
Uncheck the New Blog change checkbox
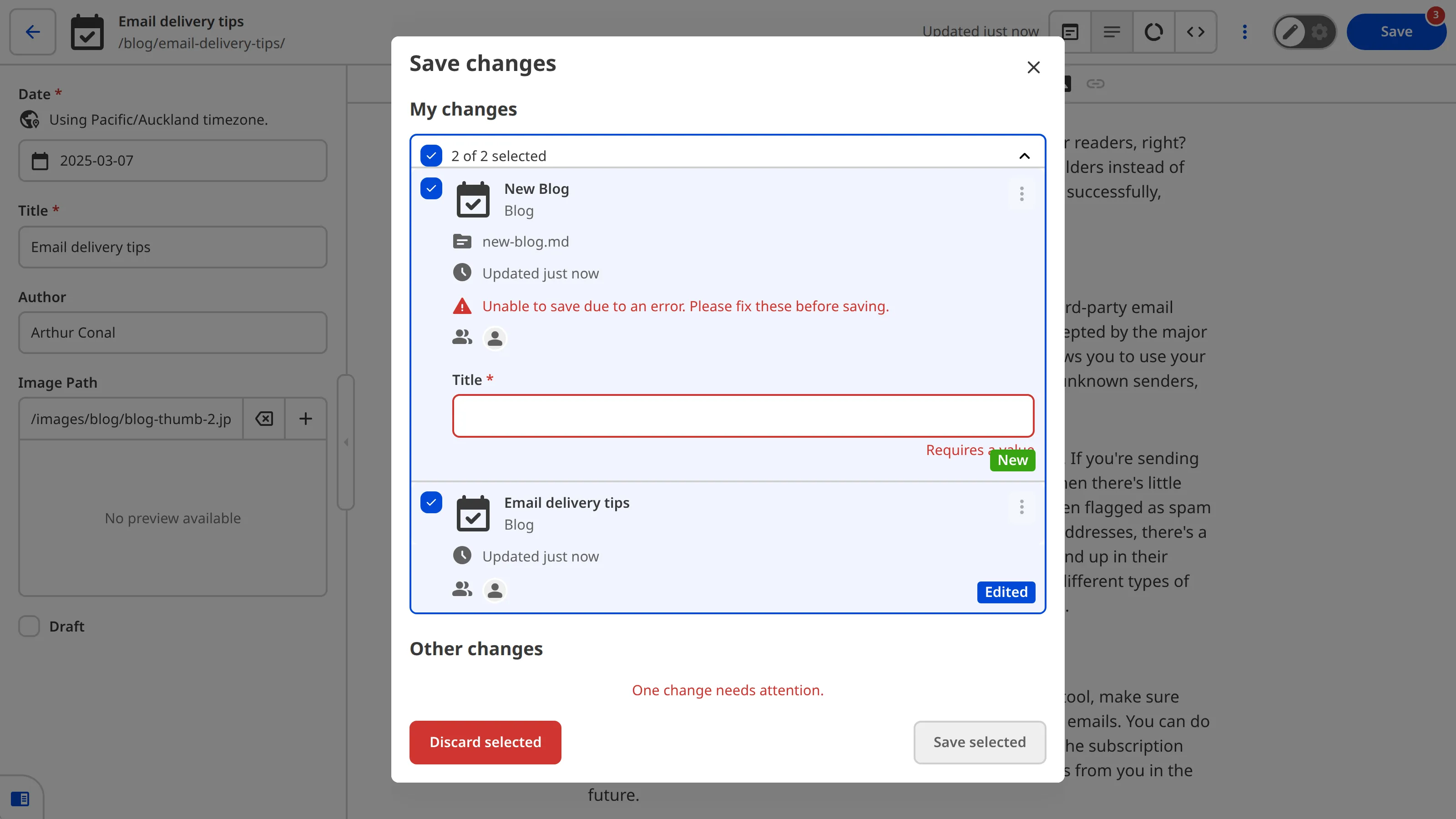click(431, 188)
